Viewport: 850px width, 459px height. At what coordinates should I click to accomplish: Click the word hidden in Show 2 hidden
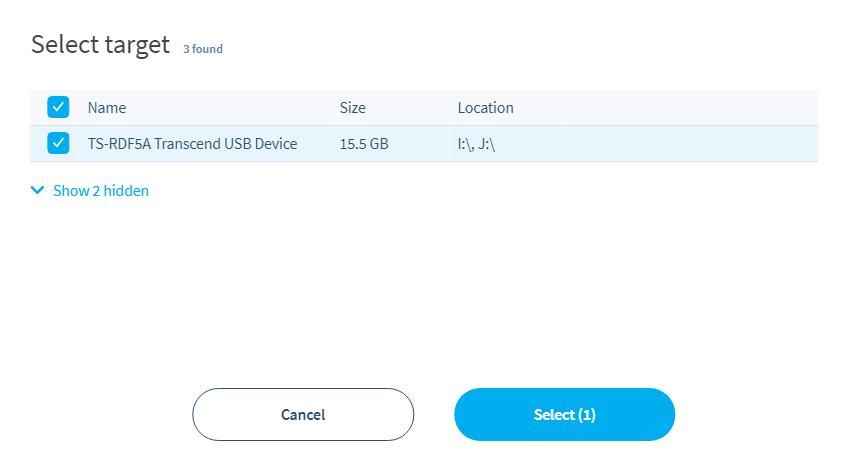tap(126, 191)
